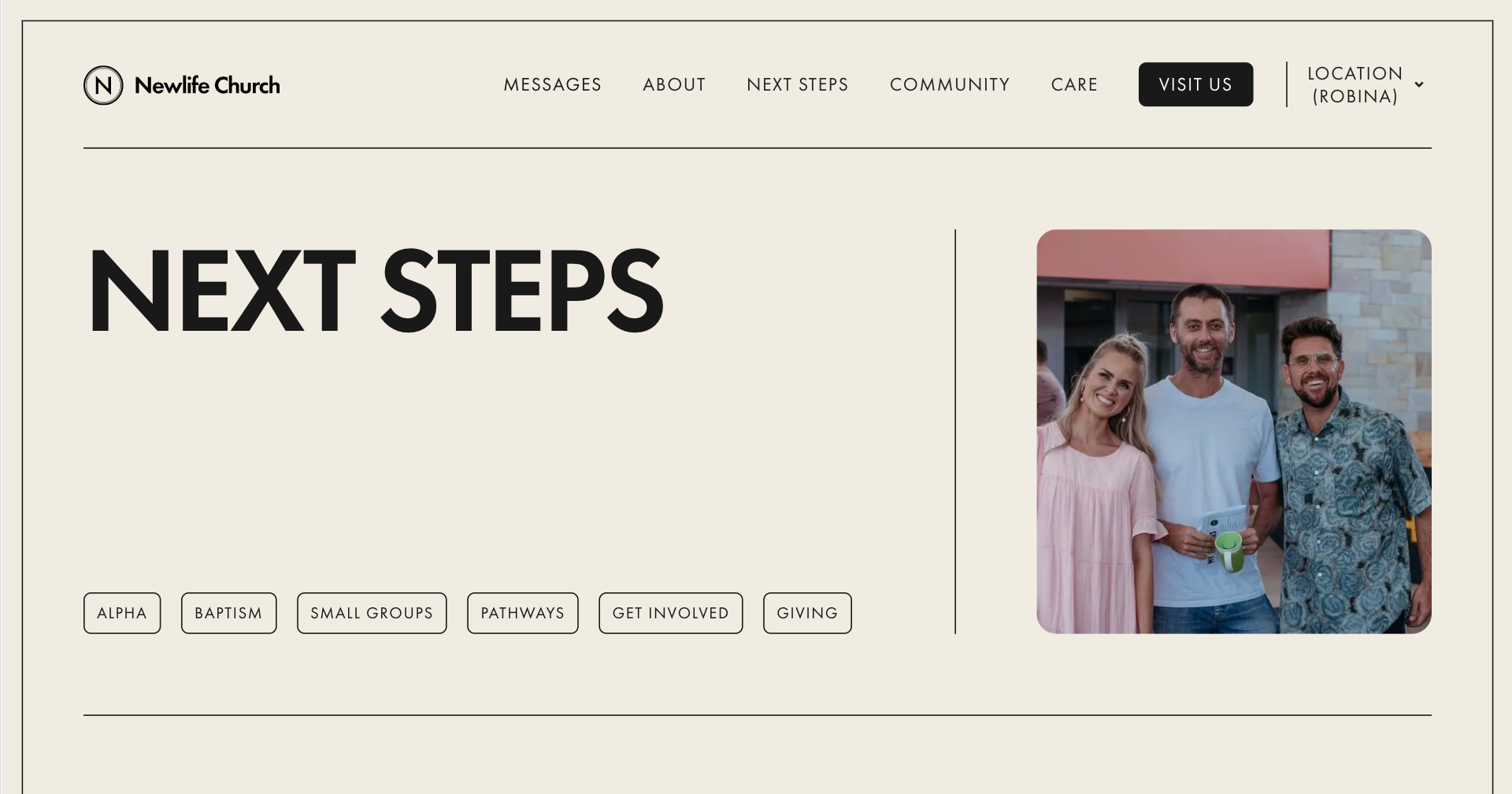Open the Community page
Image resolution: width=1512 pixels, height=794 pixels.
pos(949,84)
